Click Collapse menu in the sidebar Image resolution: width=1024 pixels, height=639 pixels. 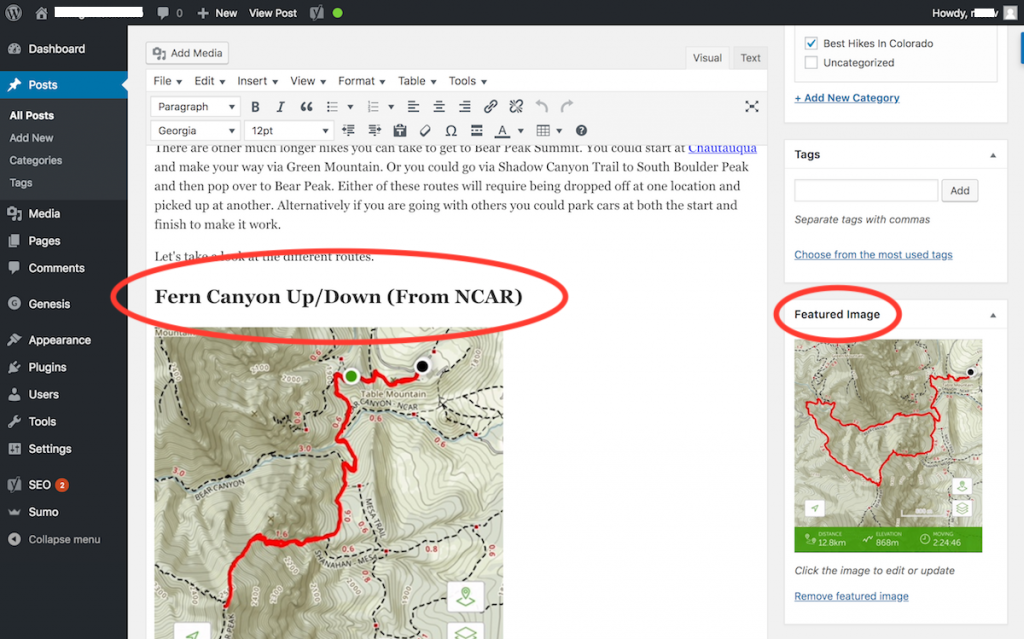(x=63, y=539)
